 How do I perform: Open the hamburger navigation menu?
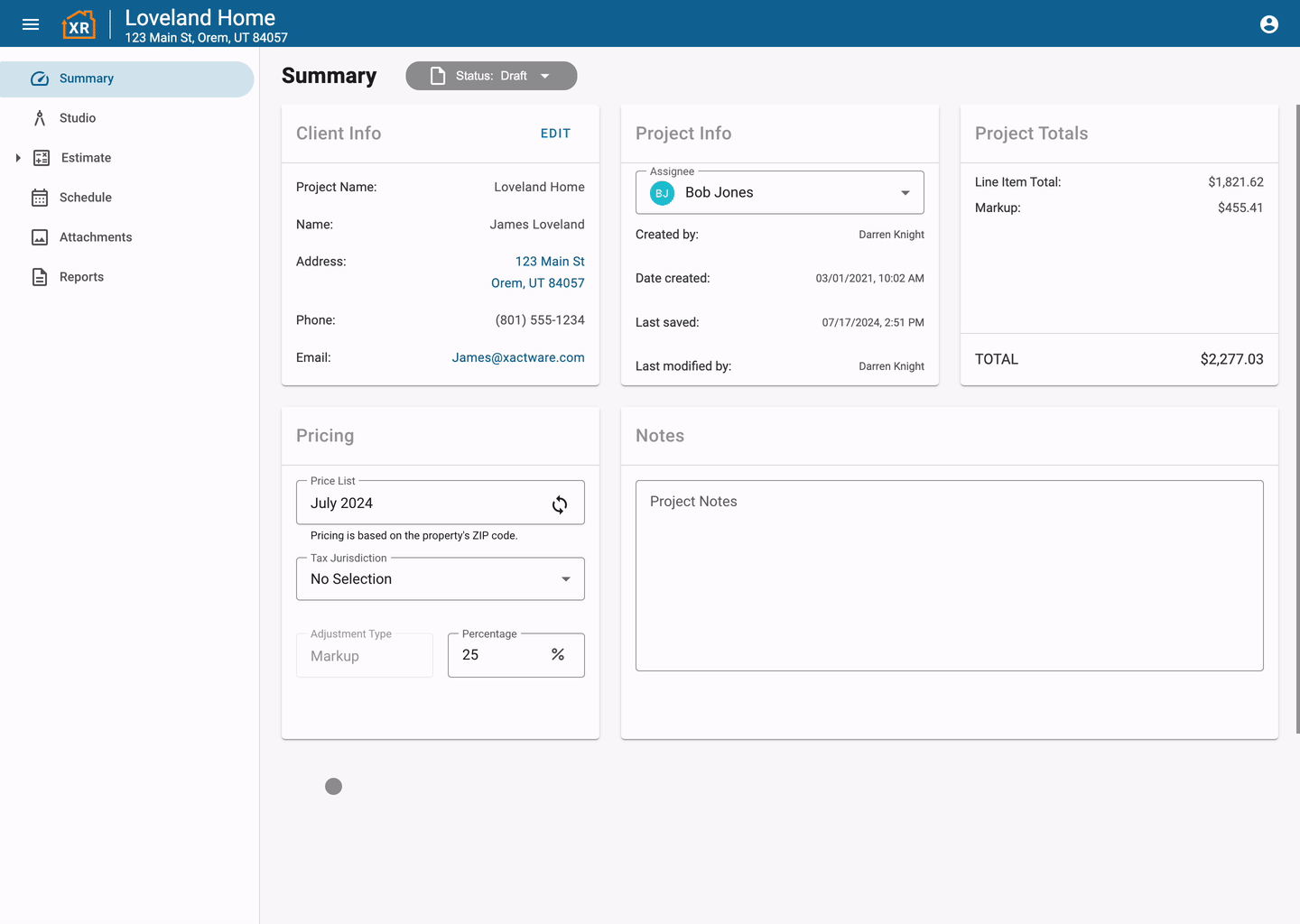(31, 24)
